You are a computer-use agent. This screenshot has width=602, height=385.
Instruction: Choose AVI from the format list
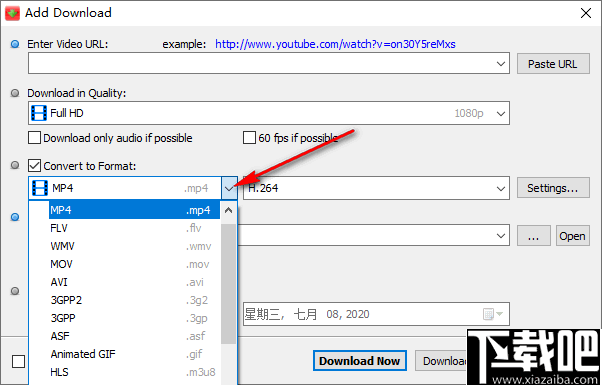click(134, 282)
